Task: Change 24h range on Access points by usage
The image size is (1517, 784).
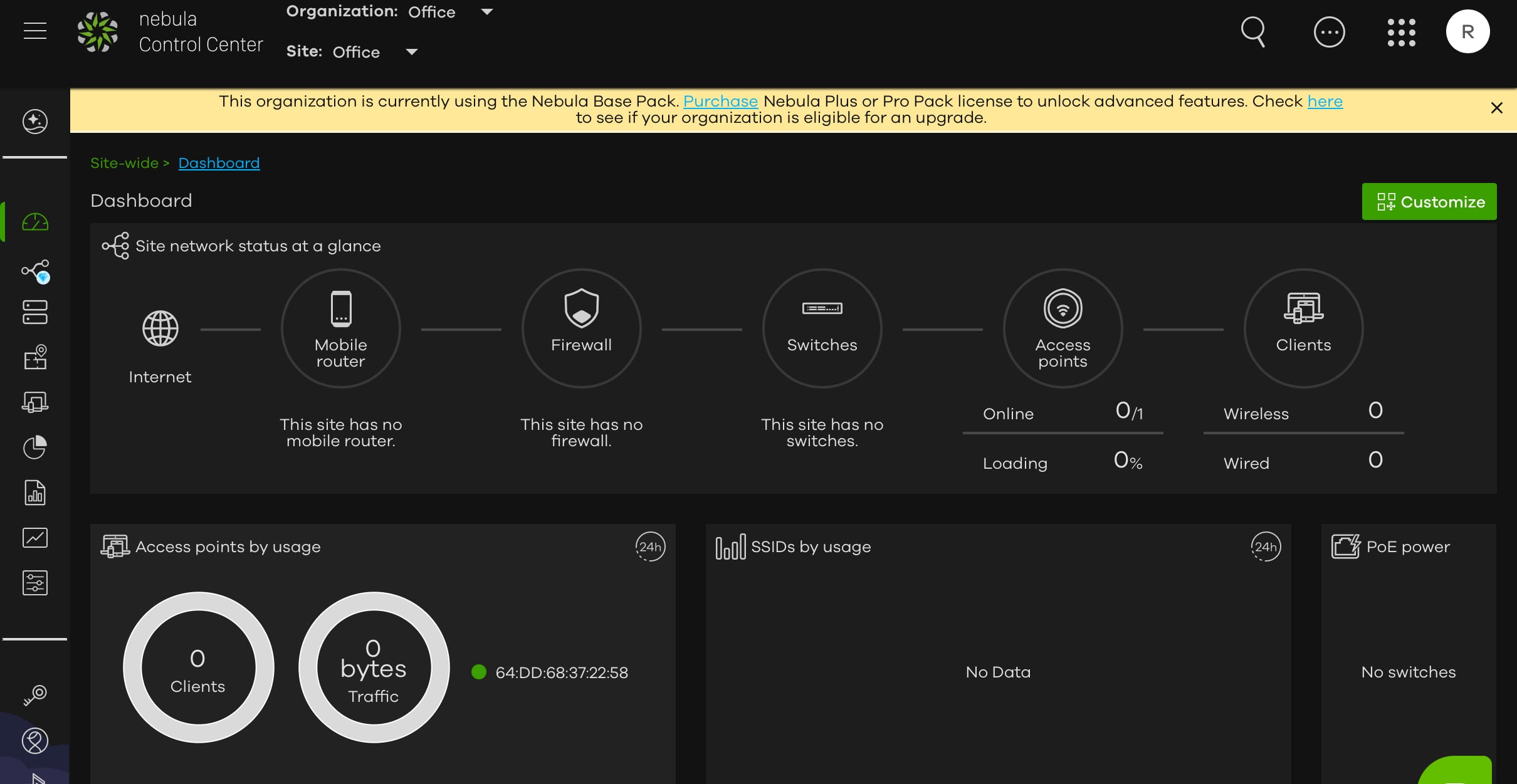Action: coord(650,547)
